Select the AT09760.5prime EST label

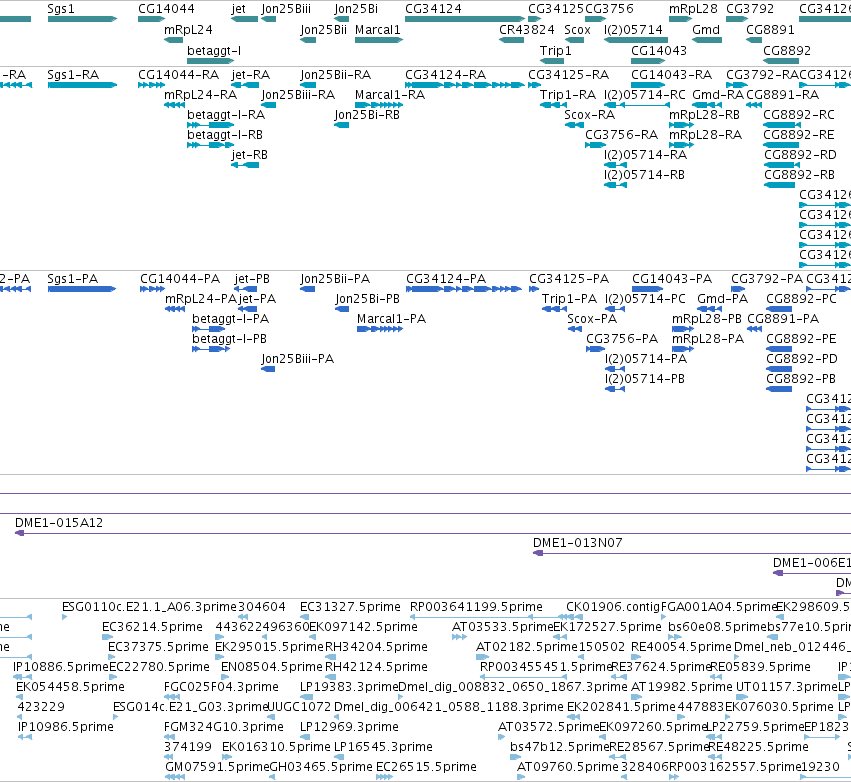[x=568, y=766]
